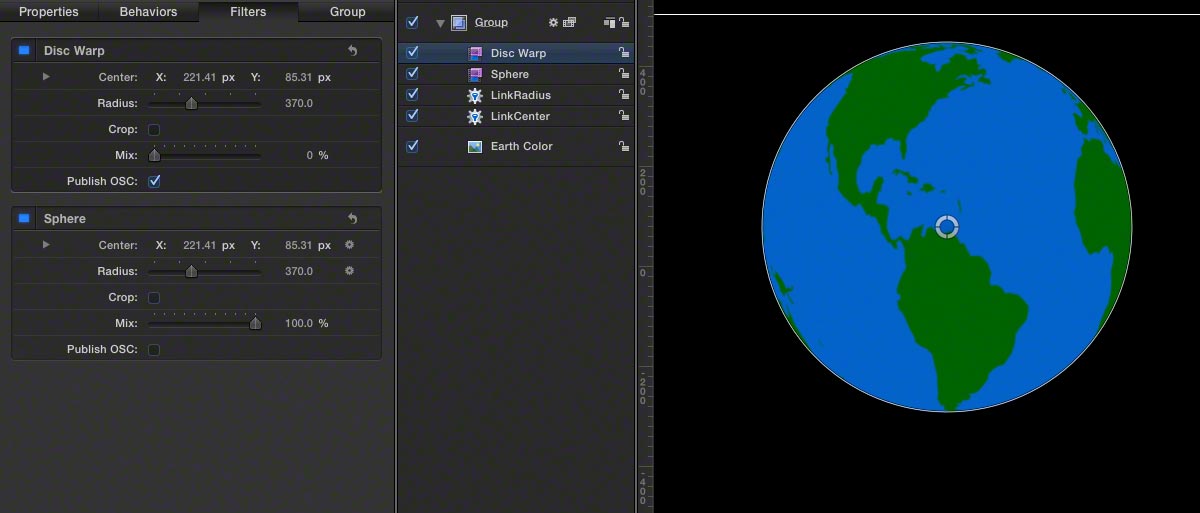This screenshot has height=513, width=1200.
Task: Switch to the Properties tab
Action: (x=49, y=12)
